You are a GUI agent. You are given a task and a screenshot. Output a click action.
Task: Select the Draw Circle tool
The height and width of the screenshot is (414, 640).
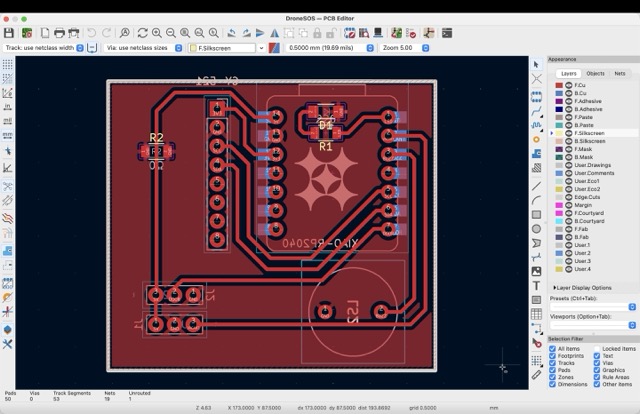536,229
